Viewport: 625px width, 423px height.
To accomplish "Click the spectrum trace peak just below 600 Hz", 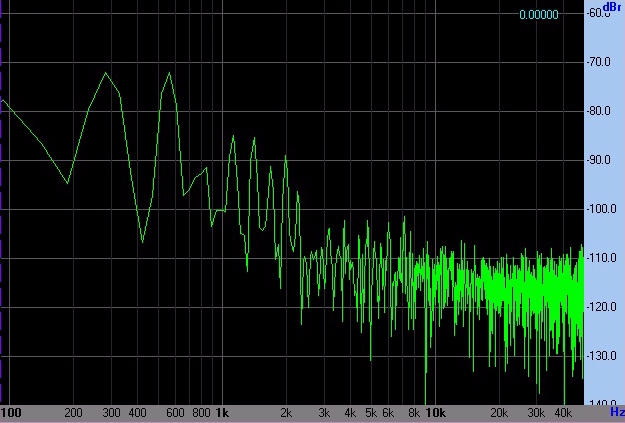I will click(170, 73).
